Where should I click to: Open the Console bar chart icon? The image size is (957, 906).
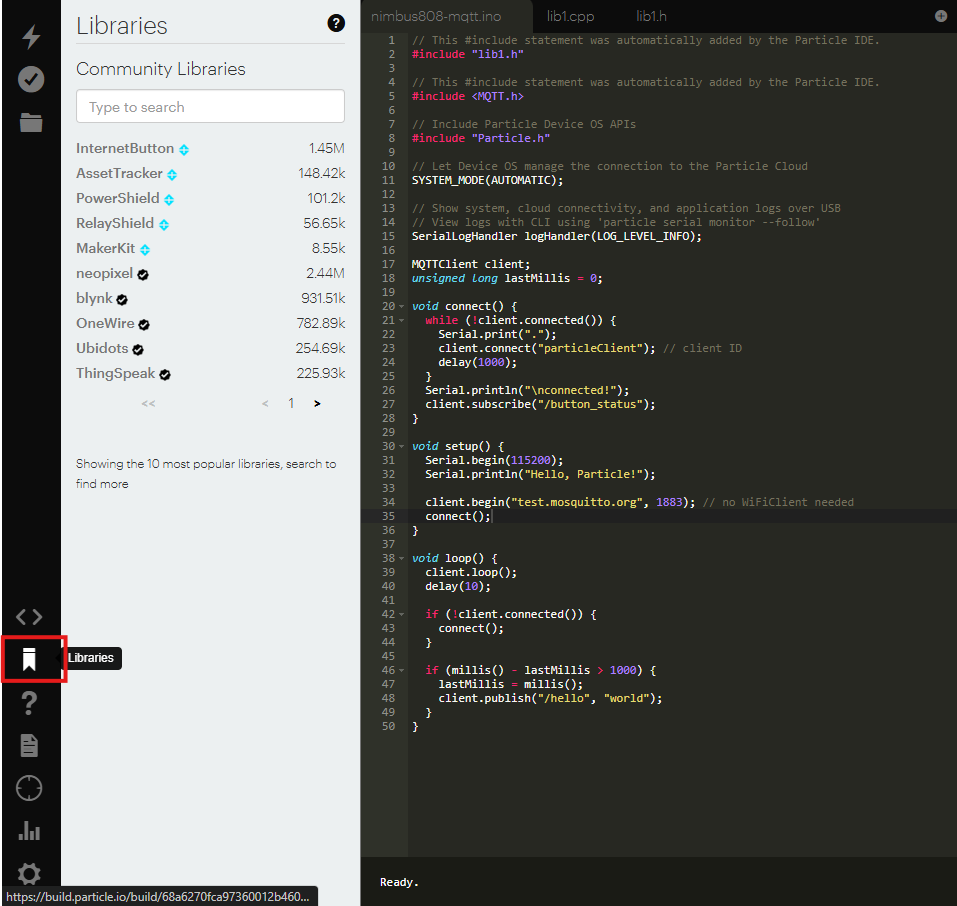point(29,830)
